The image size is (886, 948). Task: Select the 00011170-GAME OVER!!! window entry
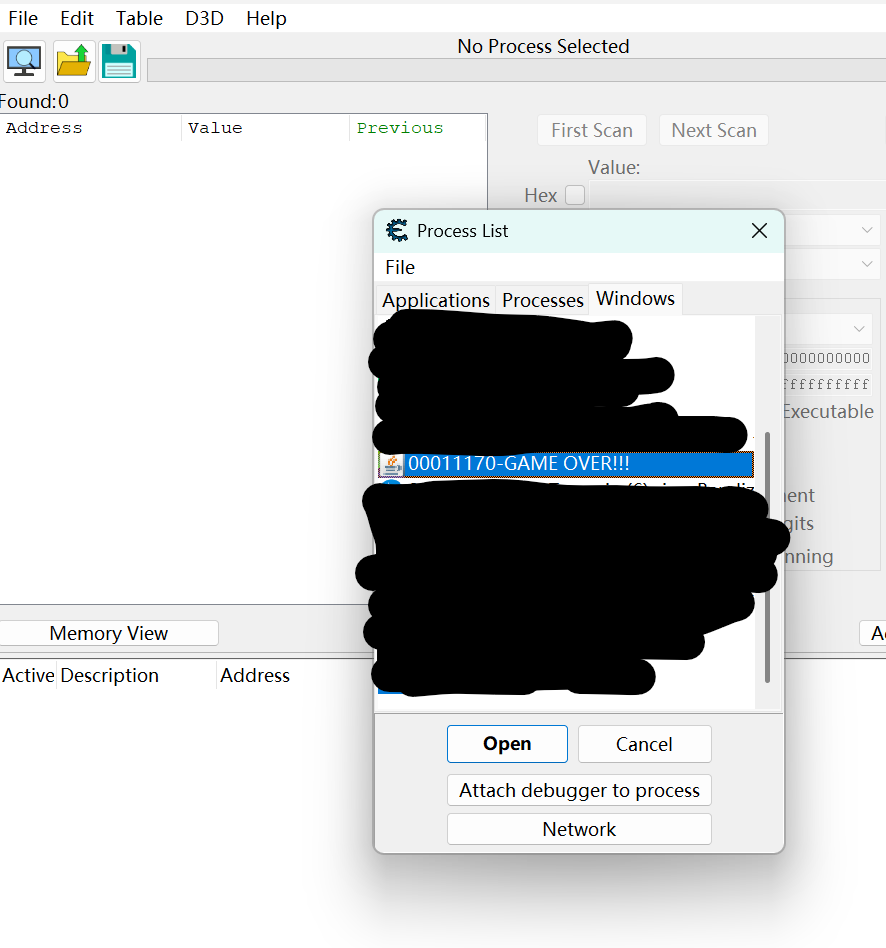coord(578,464)
